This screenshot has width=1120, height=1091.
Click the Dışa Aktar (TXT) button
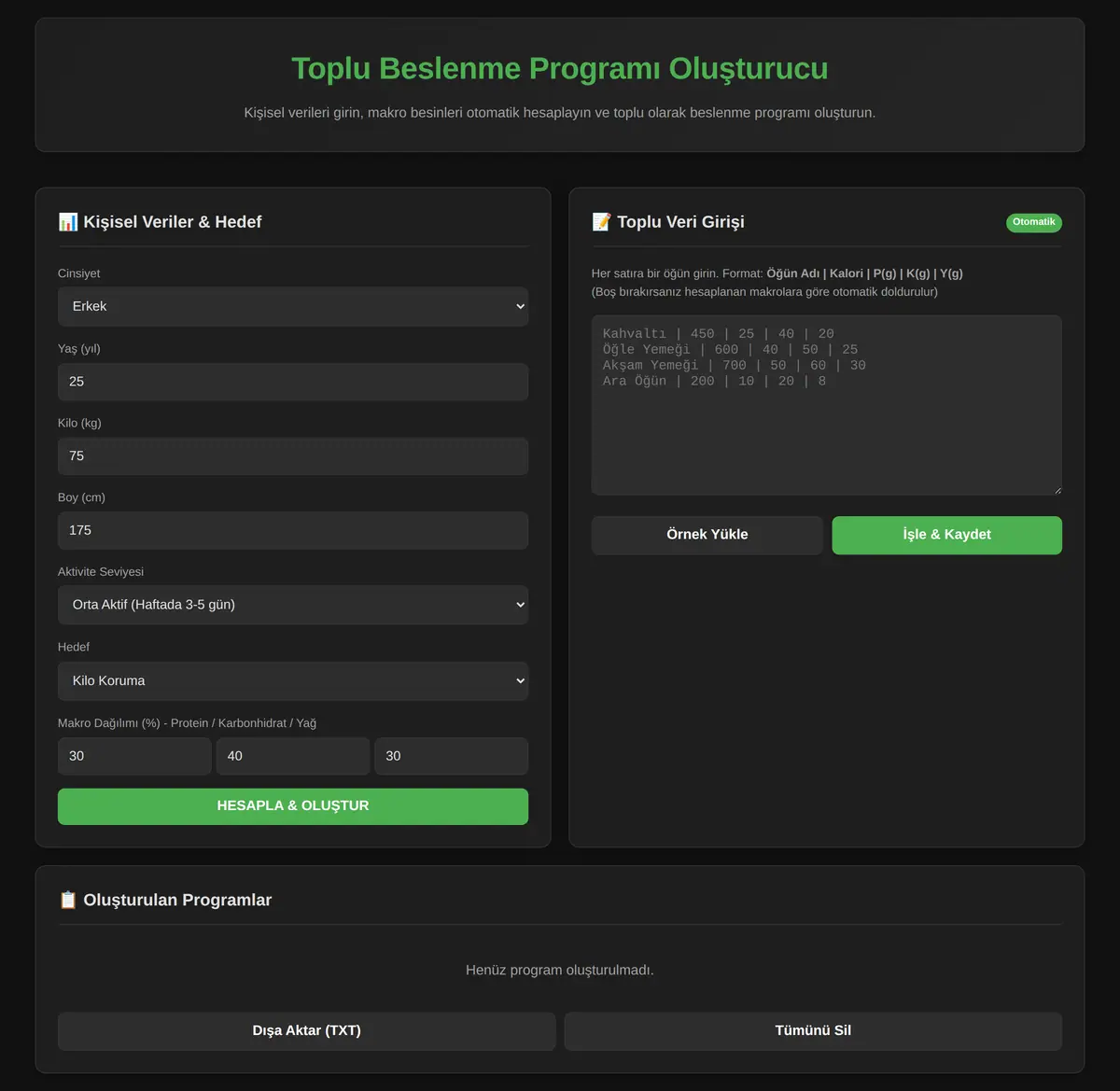[x=307, y=1031]
